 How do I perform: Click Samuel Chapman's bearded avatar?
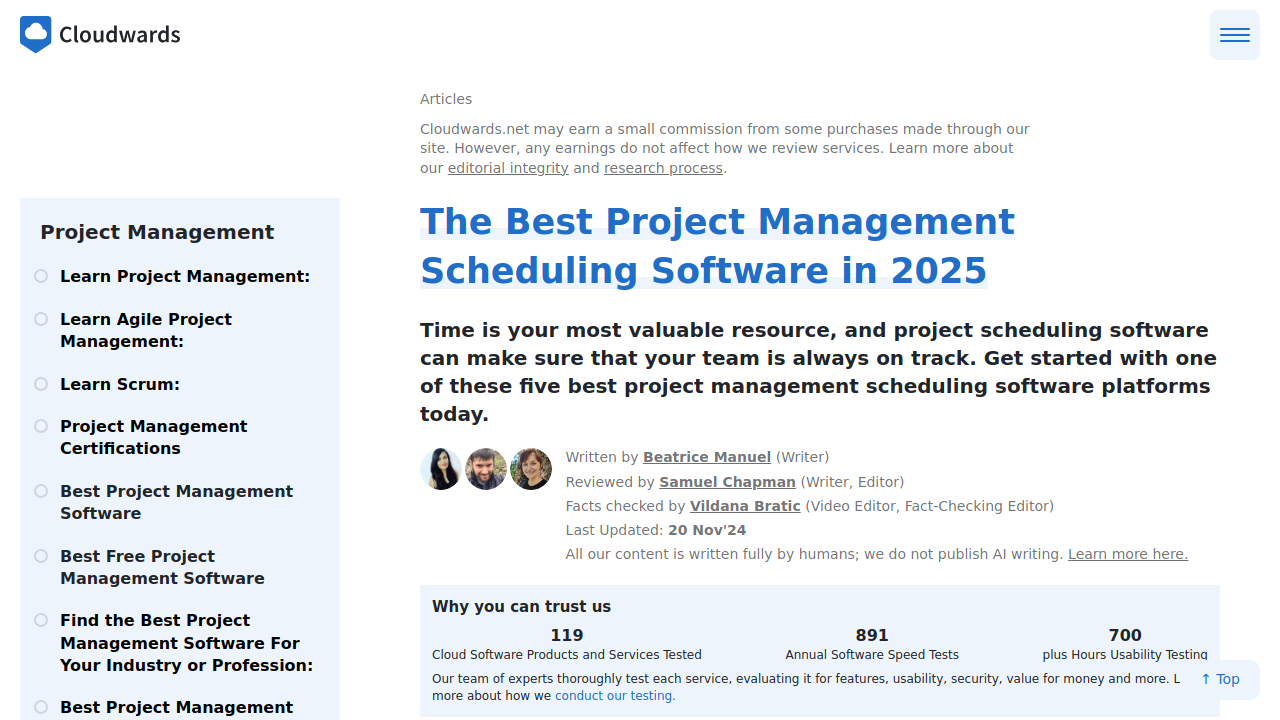486,469
